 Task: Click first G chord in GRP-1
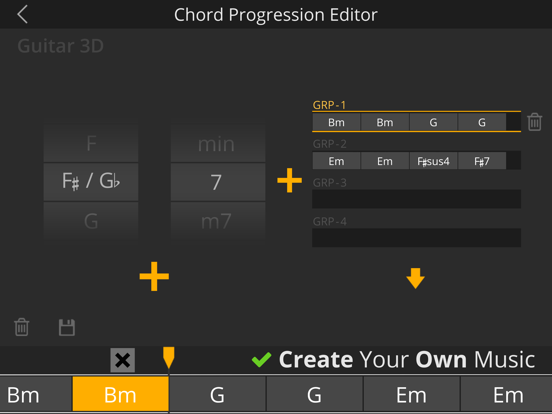click(x=433, y=122)
